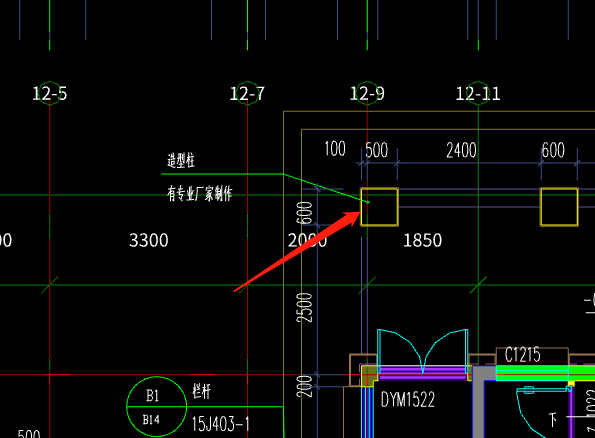Click the horizontal 100 dimension value
Image resolution: width=595 pixels, height=438 pixels.
tap(335, 149)
